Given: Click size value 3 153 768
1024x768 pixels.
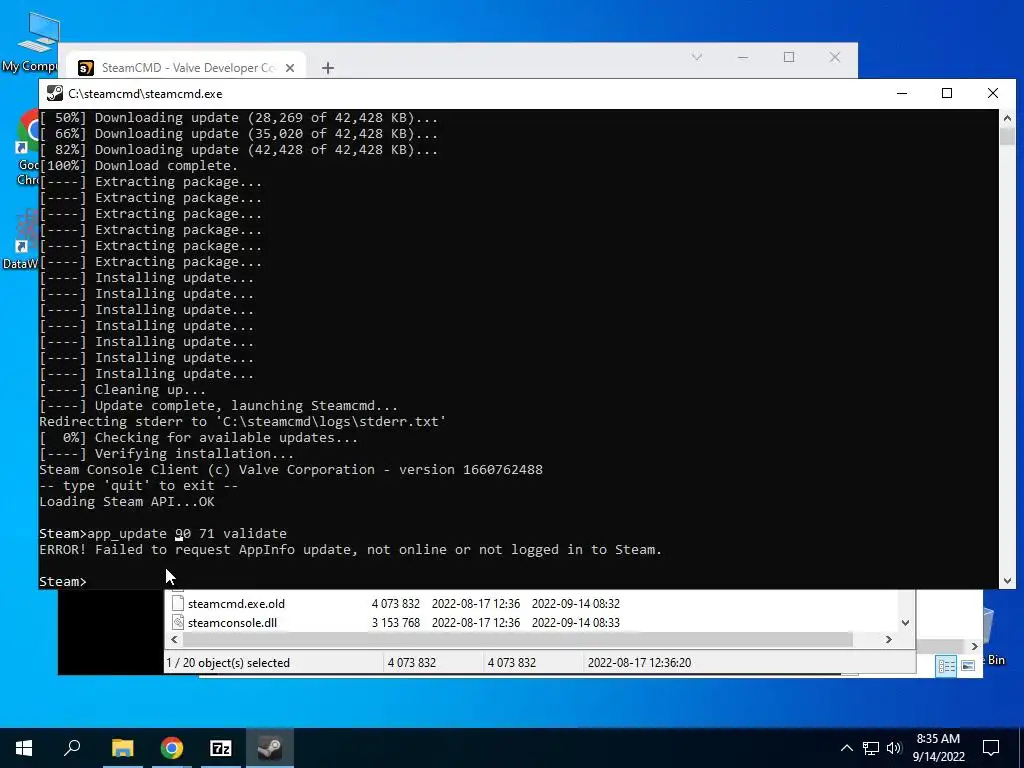Looking at the screenshot, I should pyautogui.click(x=396, y=622).
